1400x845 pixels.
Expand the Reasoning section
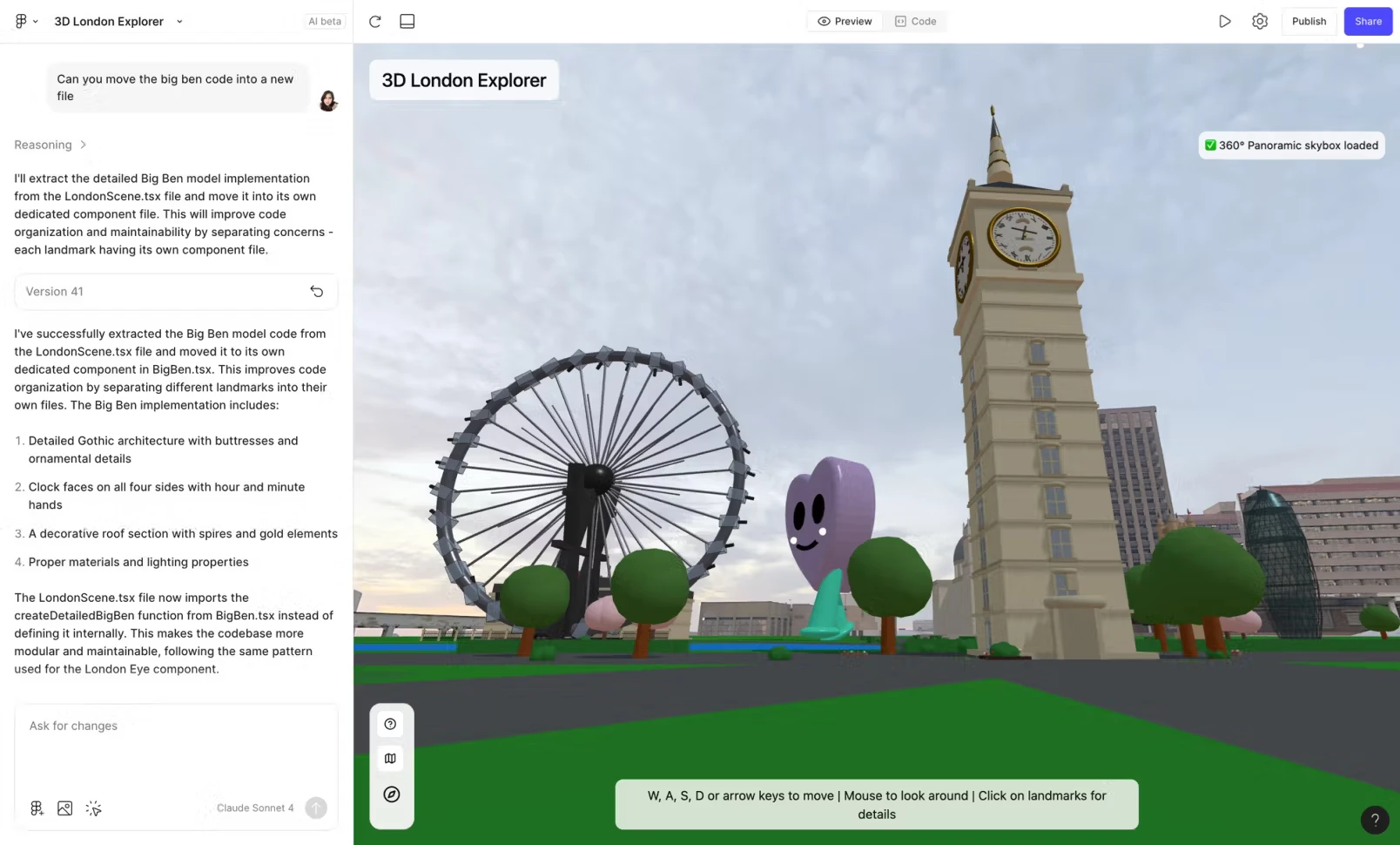coord(50,145)
